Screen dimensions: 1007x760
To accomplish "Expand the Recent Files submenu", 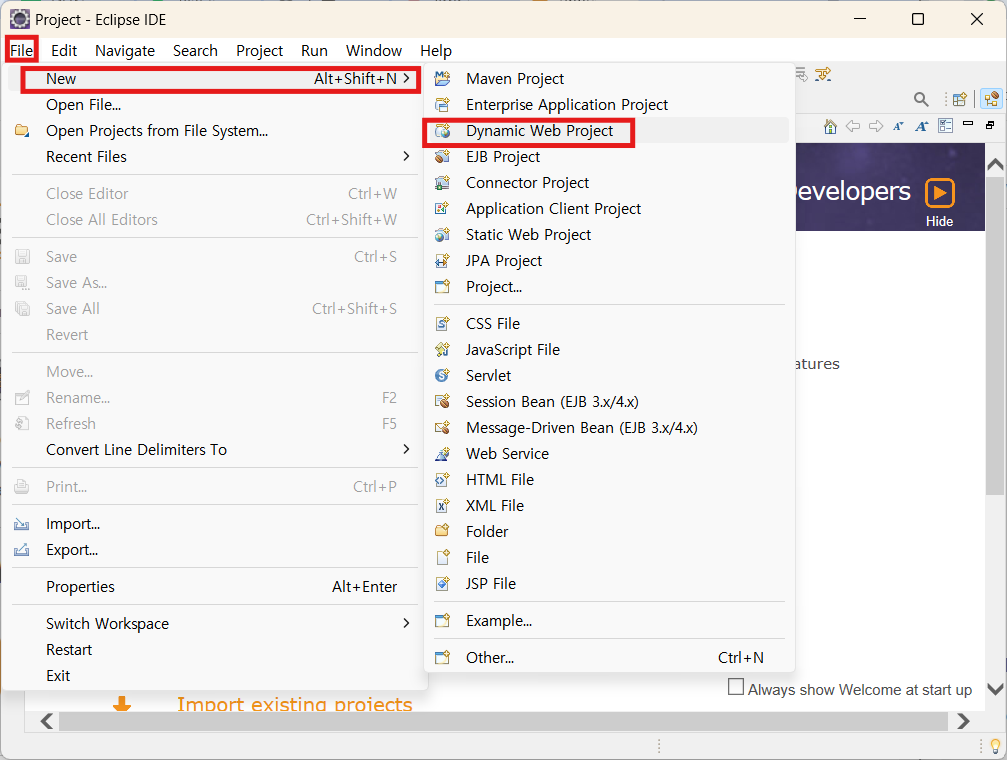I will pyautogui.click(x=406, y=156).
